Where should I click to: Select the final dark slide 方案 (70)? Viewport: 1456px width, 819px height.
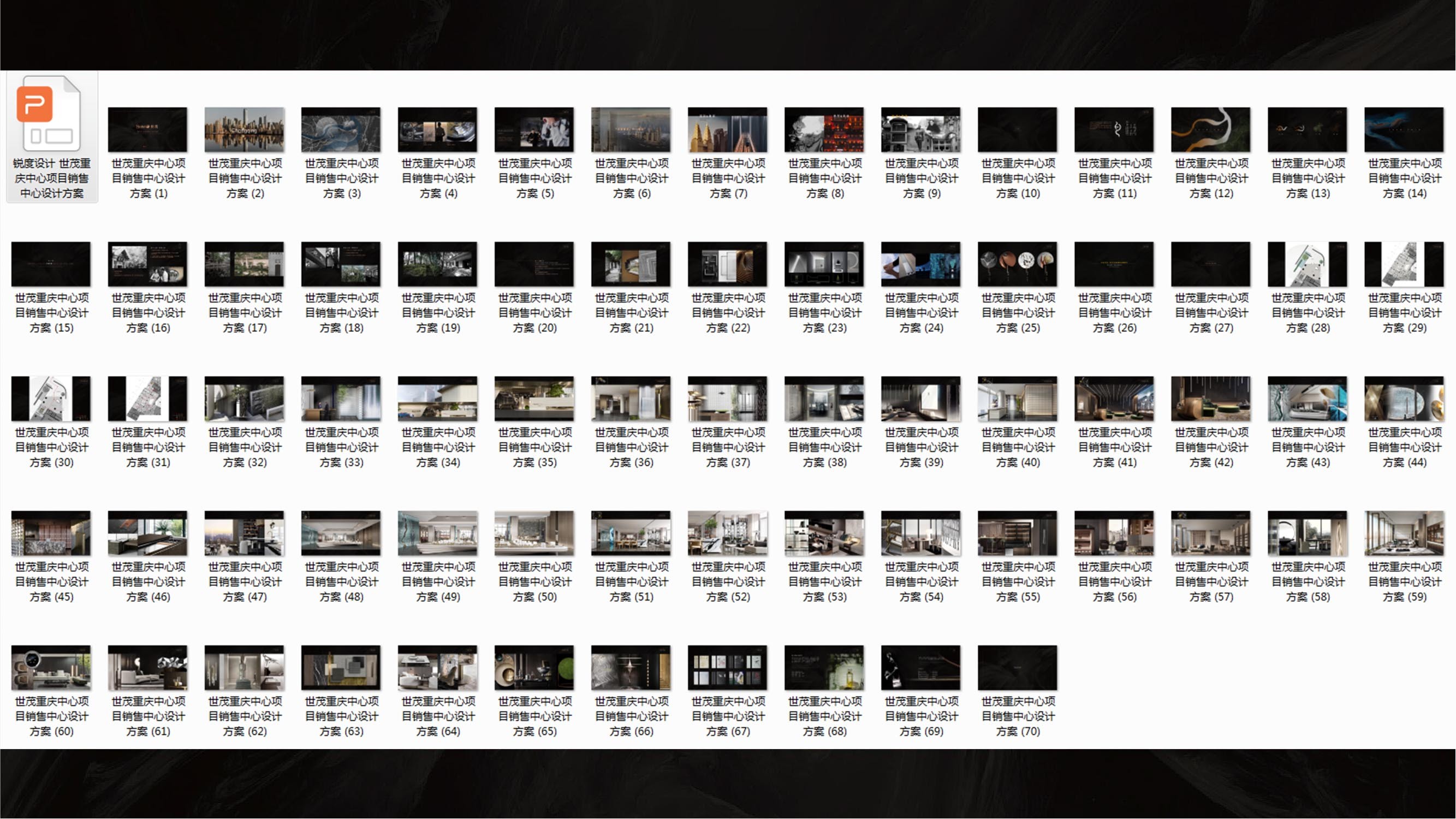point(1018,668)
